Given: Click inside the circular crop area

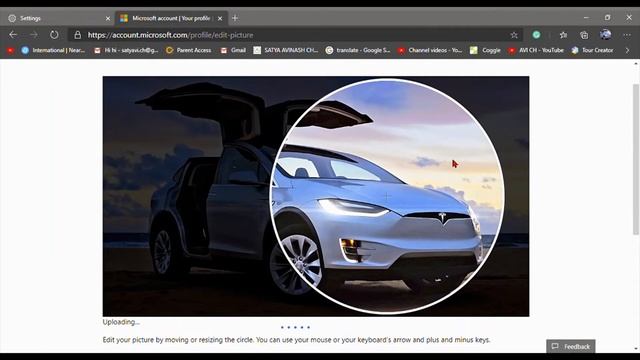Looking at the screenshot, I should tap(387, 196).
